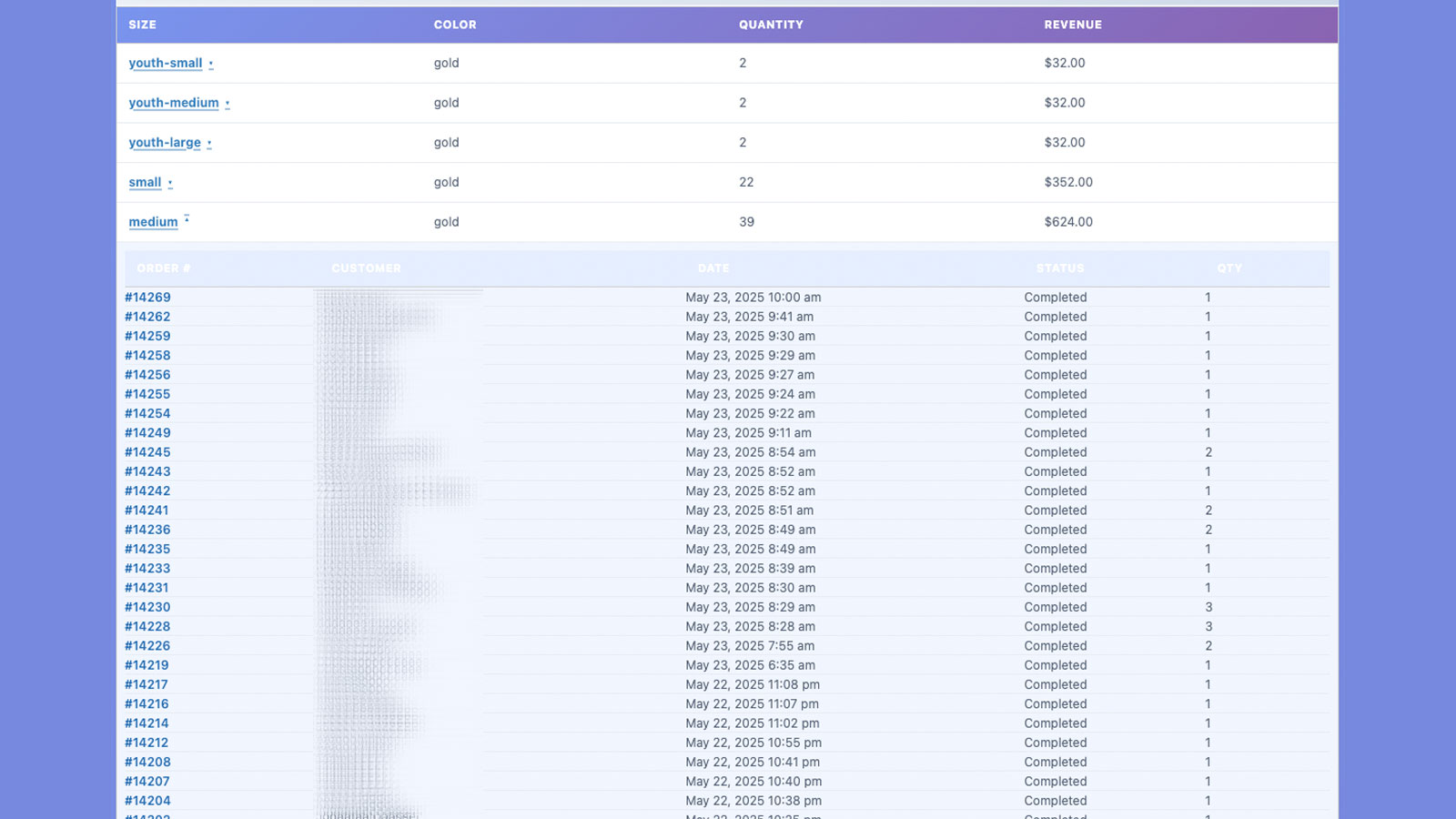1456x819 pixels.
Task: Expand the small size order breakdown
Action: point(171,182)
